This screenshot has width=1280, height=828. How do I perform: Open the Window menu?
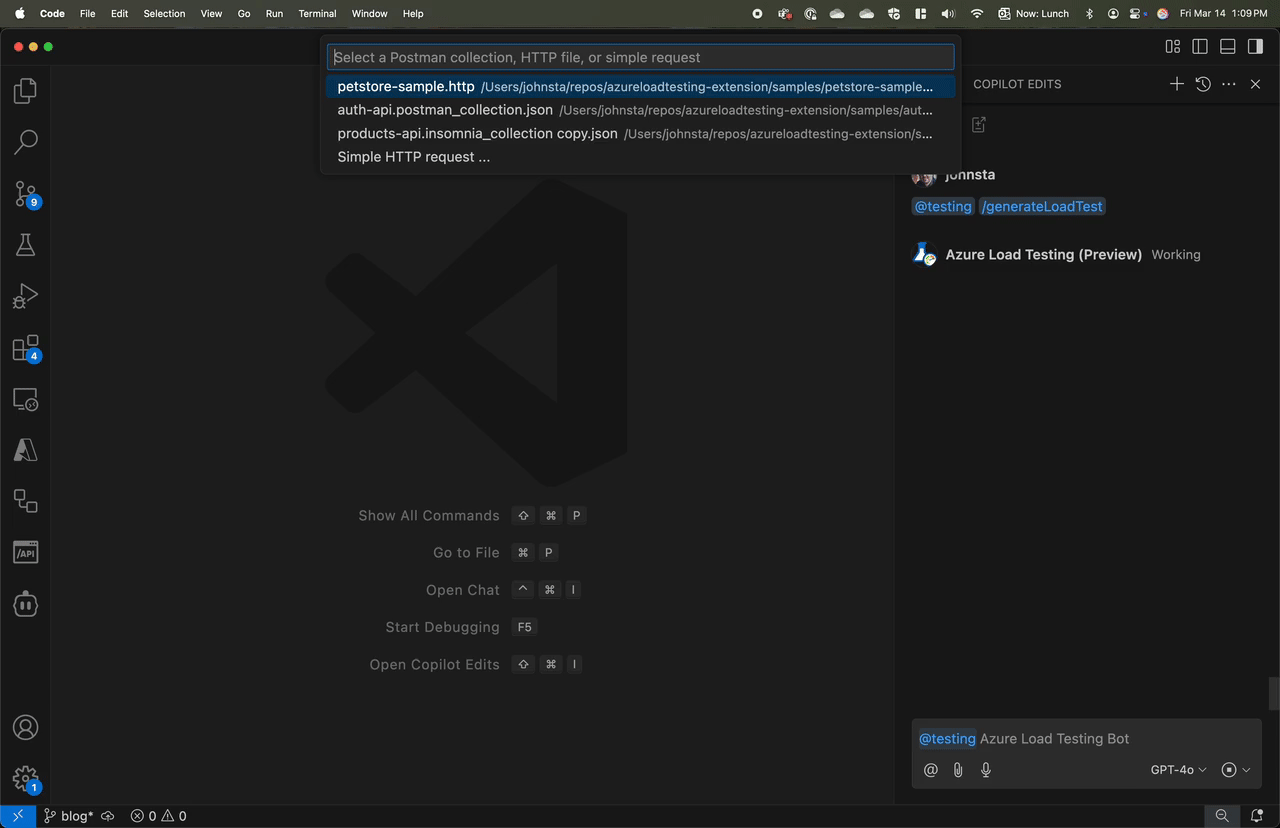click(x=369, y=14)
